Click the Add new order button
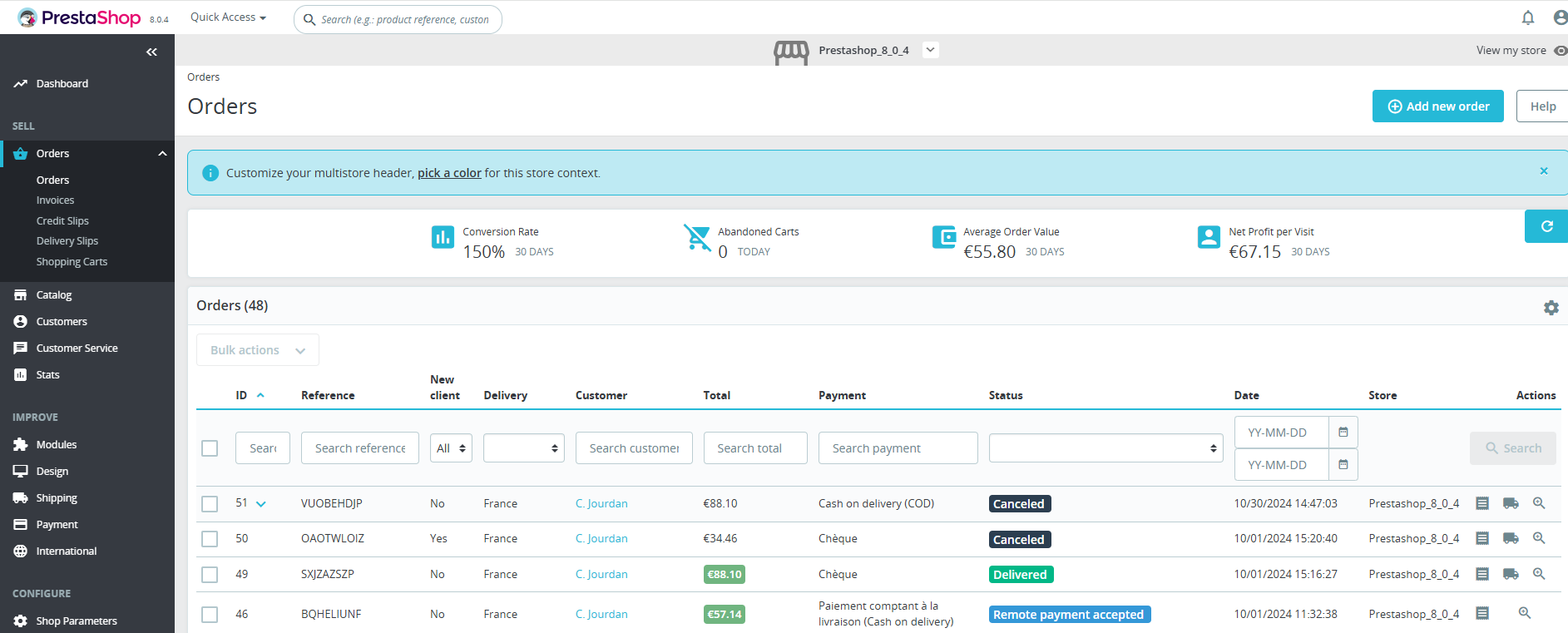Screen dimensions: 1568x633 pyautogui.click(x=1437, y=106)
